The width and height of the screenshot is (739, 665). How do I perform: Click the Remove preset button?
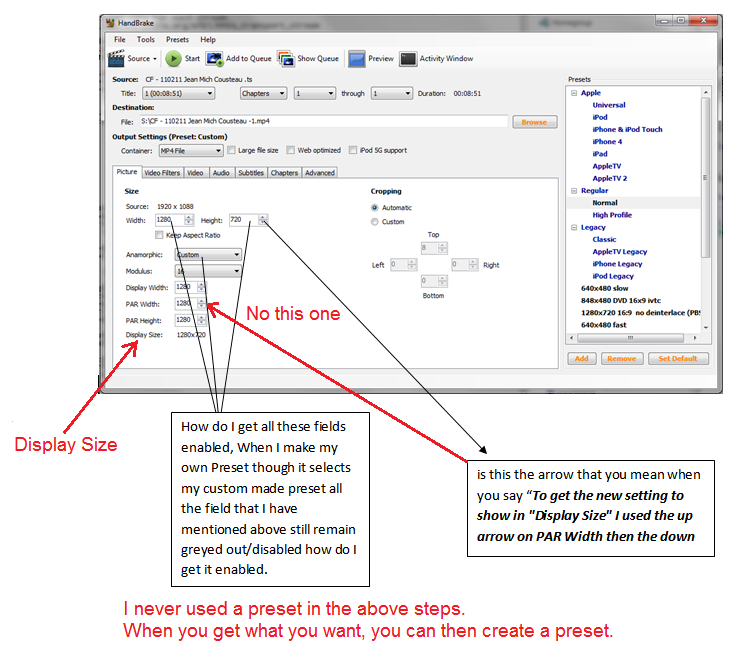tap(622, 358)
